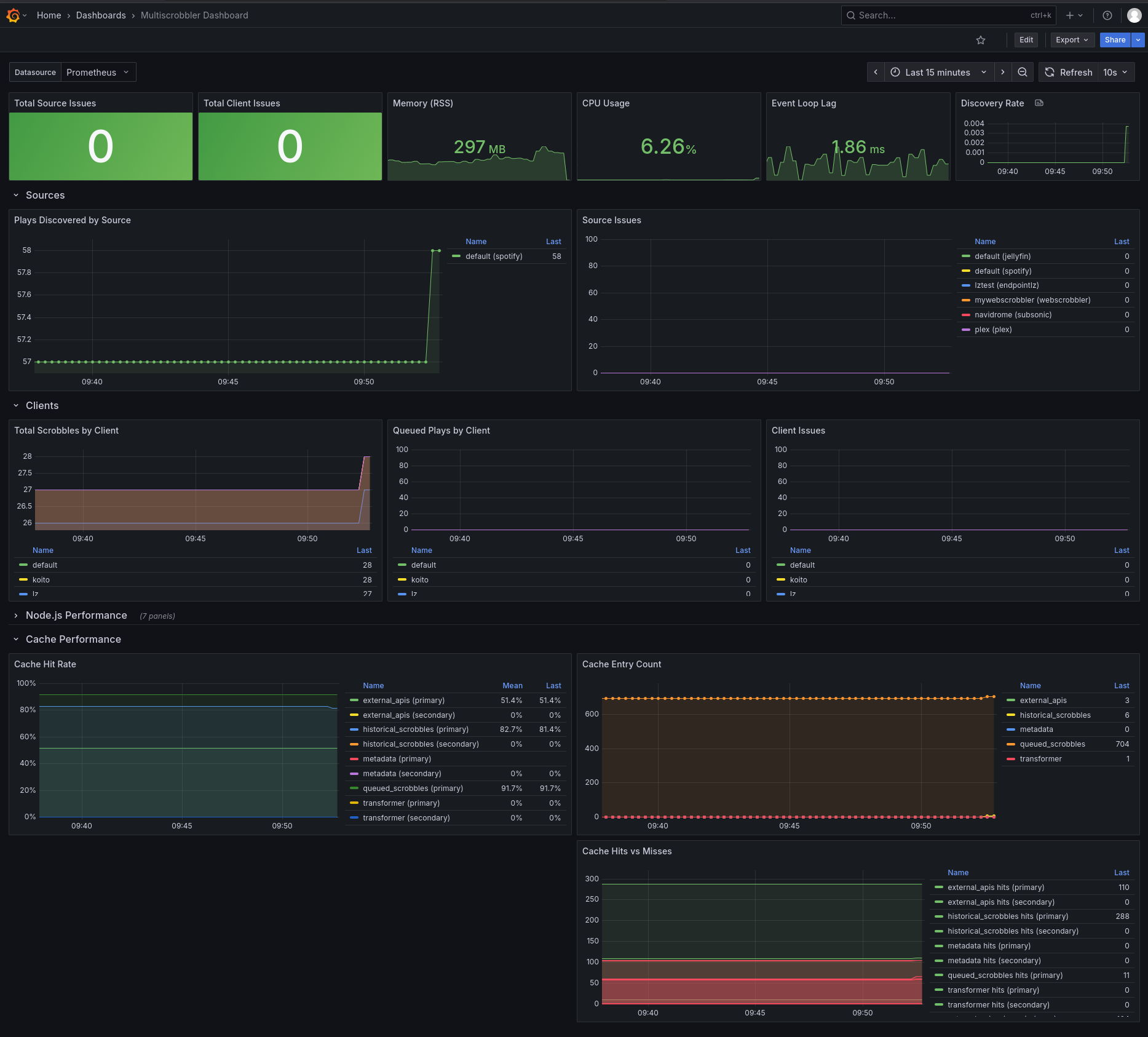Open the 10s refresh interval dropdown
The image size is (1148, 1037).
click(1115, 73)
